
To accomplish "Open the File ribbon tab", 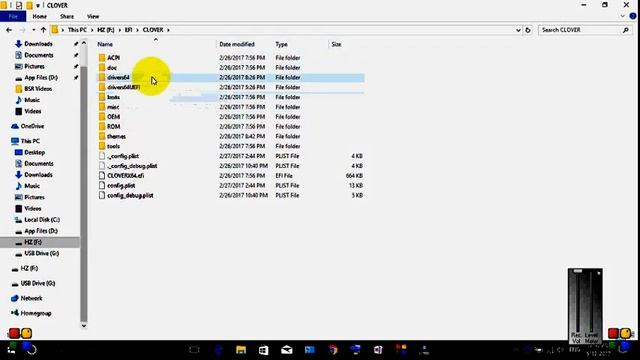I will pyautogui.click(x=13, y=16).
